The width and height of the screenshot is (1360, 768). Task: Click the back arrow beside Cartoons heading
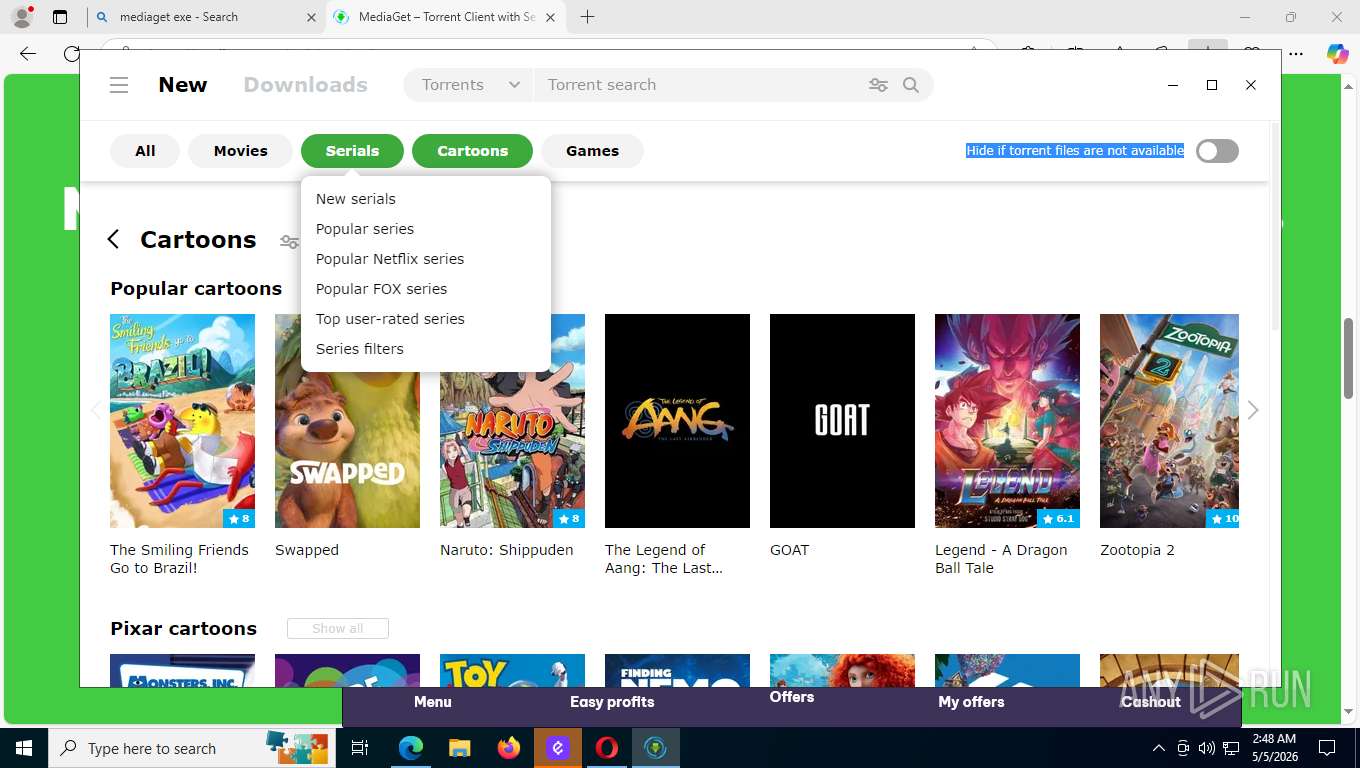[113, 239]
